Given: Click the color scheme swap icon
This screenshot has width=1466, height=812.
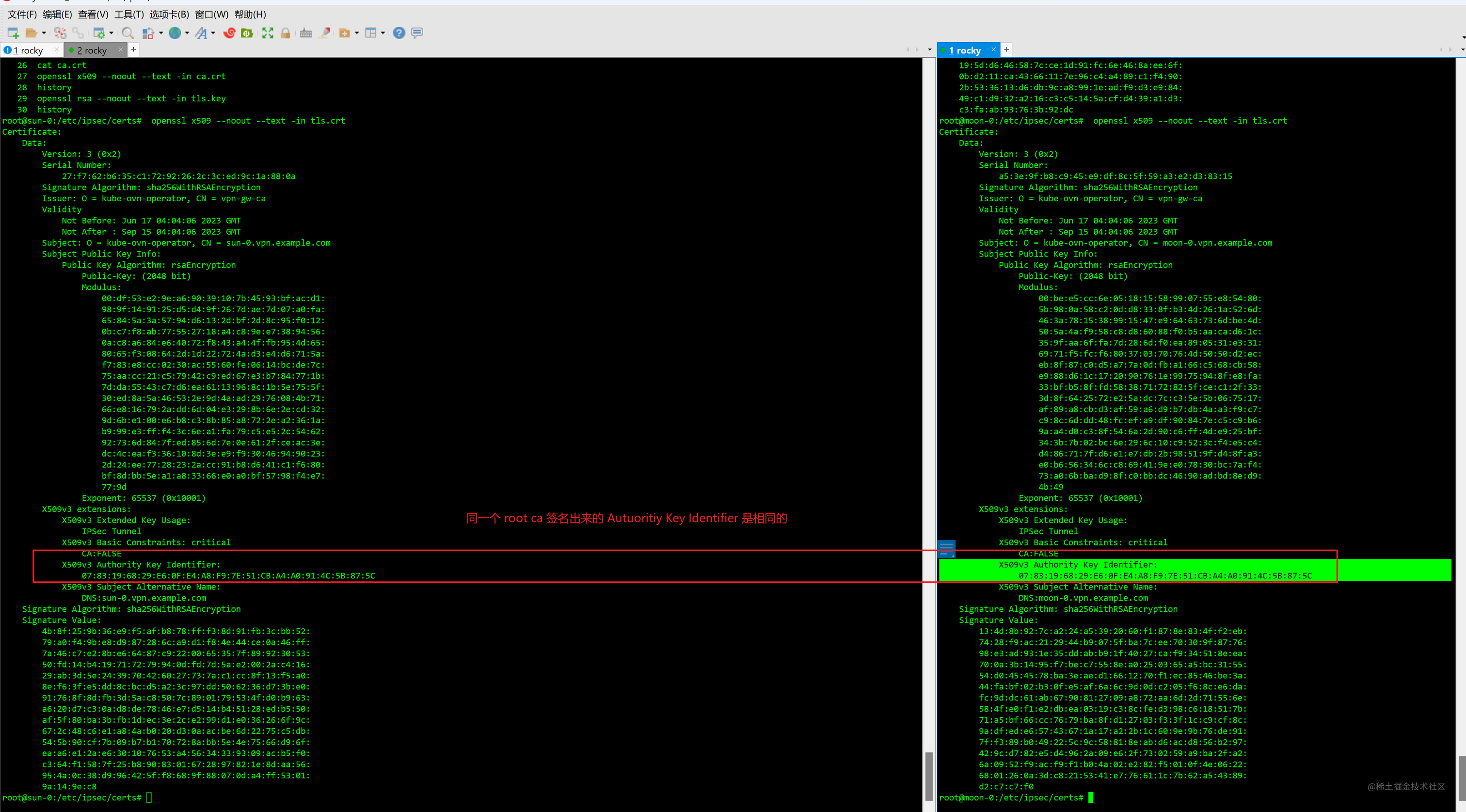Looking at the screenshot, I should [148, 33].
